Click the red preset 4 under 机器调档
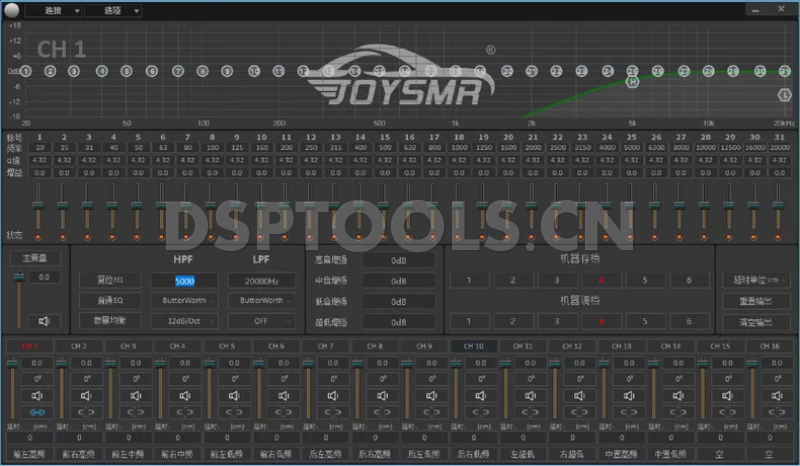This screenshot has width=800, height=466. point(601,321)
